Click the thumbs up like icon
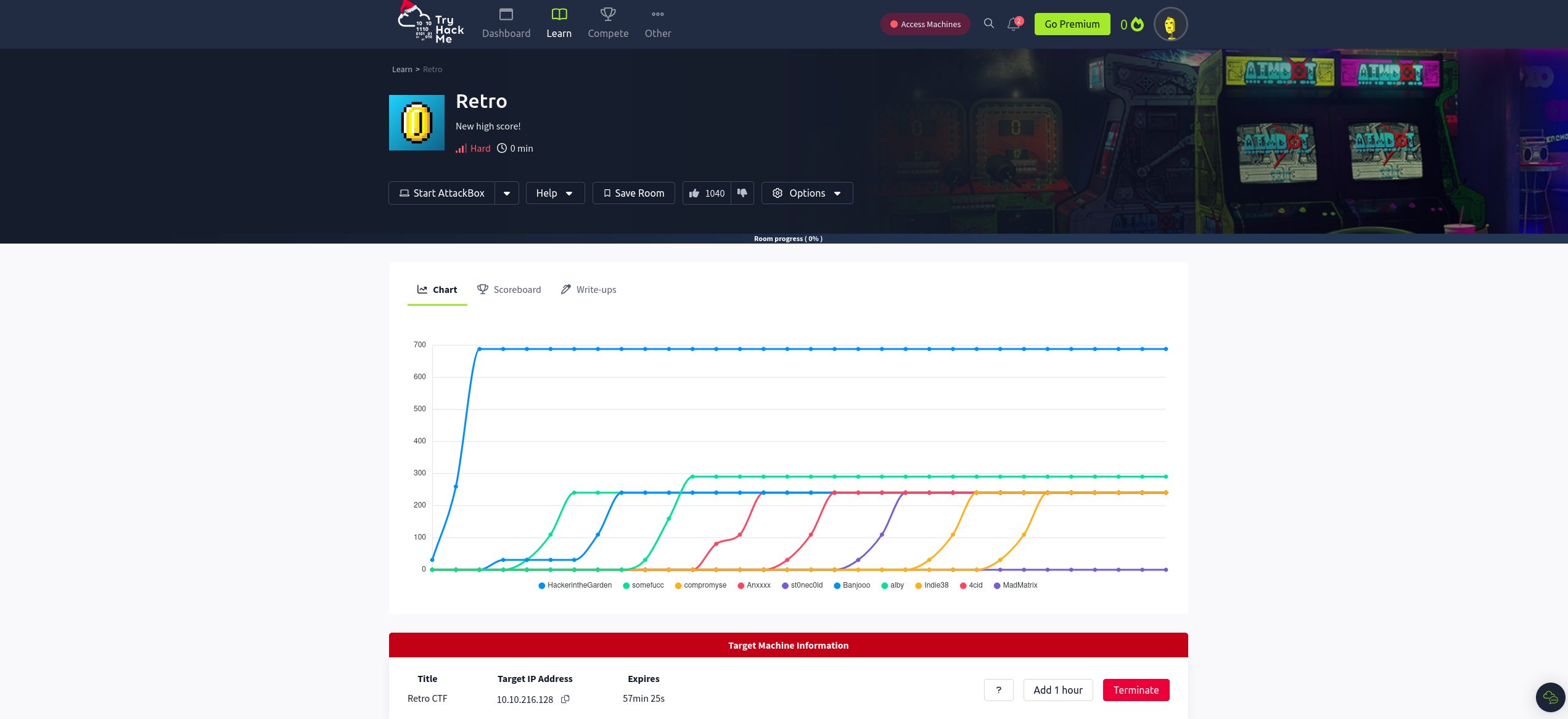 click(694, 193)
